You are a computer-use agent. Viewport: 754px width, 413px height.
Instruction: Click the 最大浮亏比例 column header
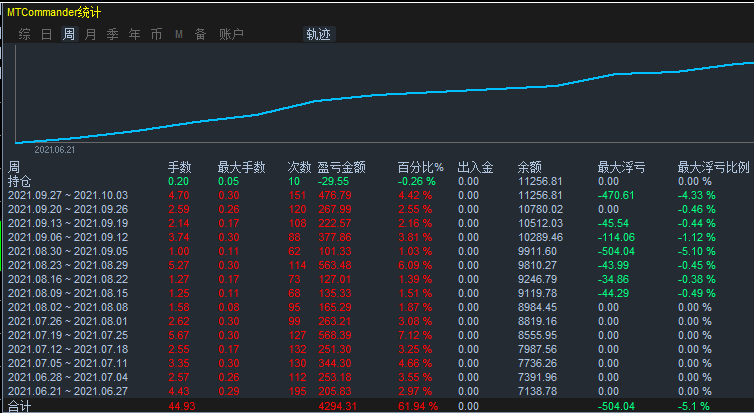pyautogui.click(x=714, y=167)
